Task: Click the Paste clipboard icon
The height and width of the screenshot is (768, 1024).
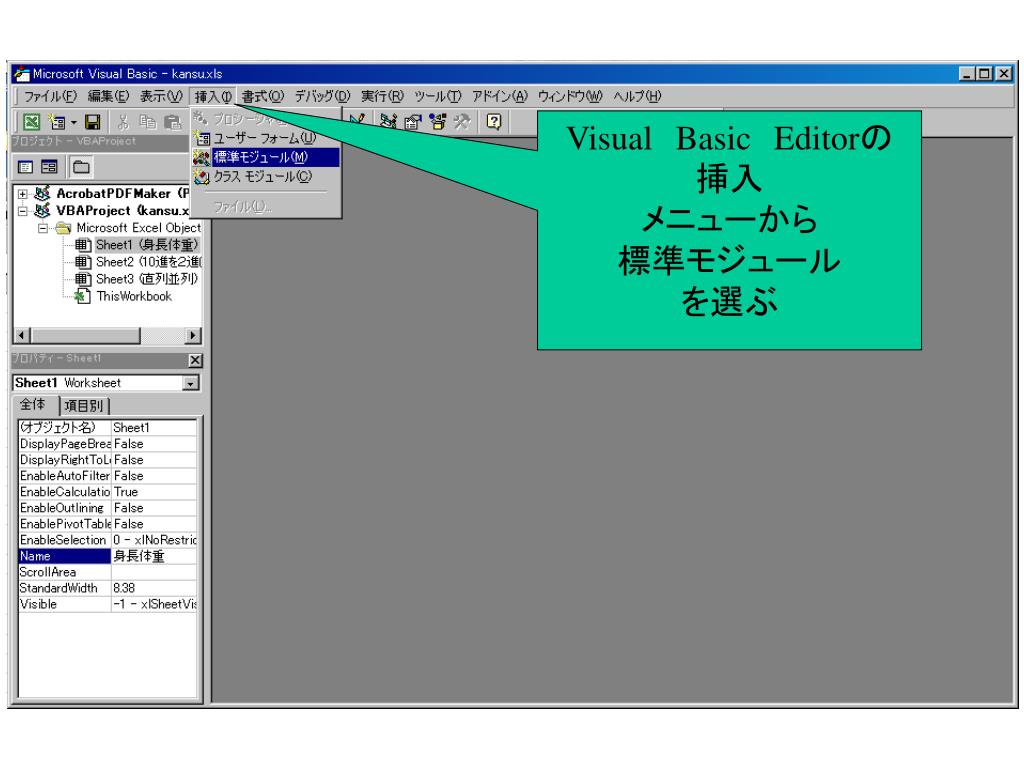Action: tap(172, 121)
